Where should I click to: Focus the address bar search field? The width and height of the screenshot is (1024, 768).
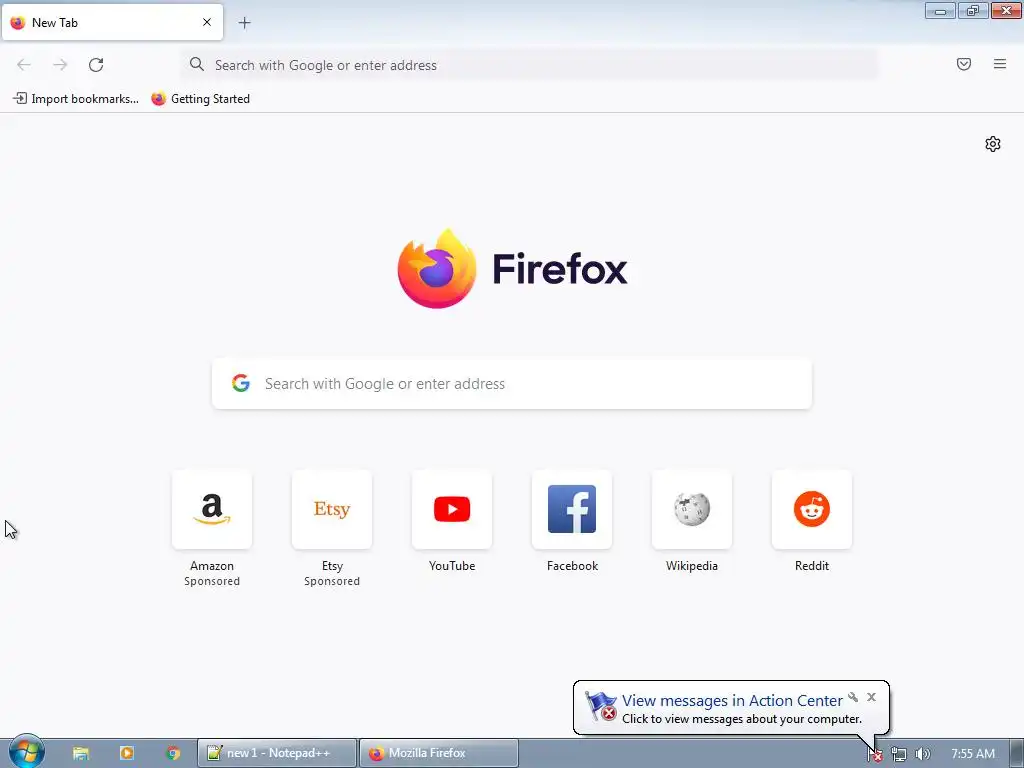530,65
